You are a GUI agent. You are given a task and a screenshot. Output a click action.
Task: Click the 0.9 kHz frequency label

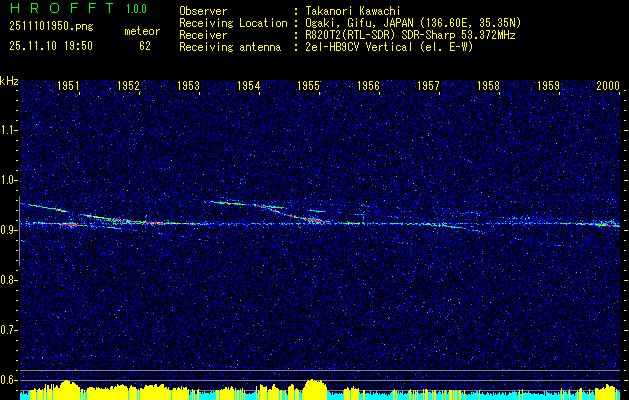[x=8, y=230]
